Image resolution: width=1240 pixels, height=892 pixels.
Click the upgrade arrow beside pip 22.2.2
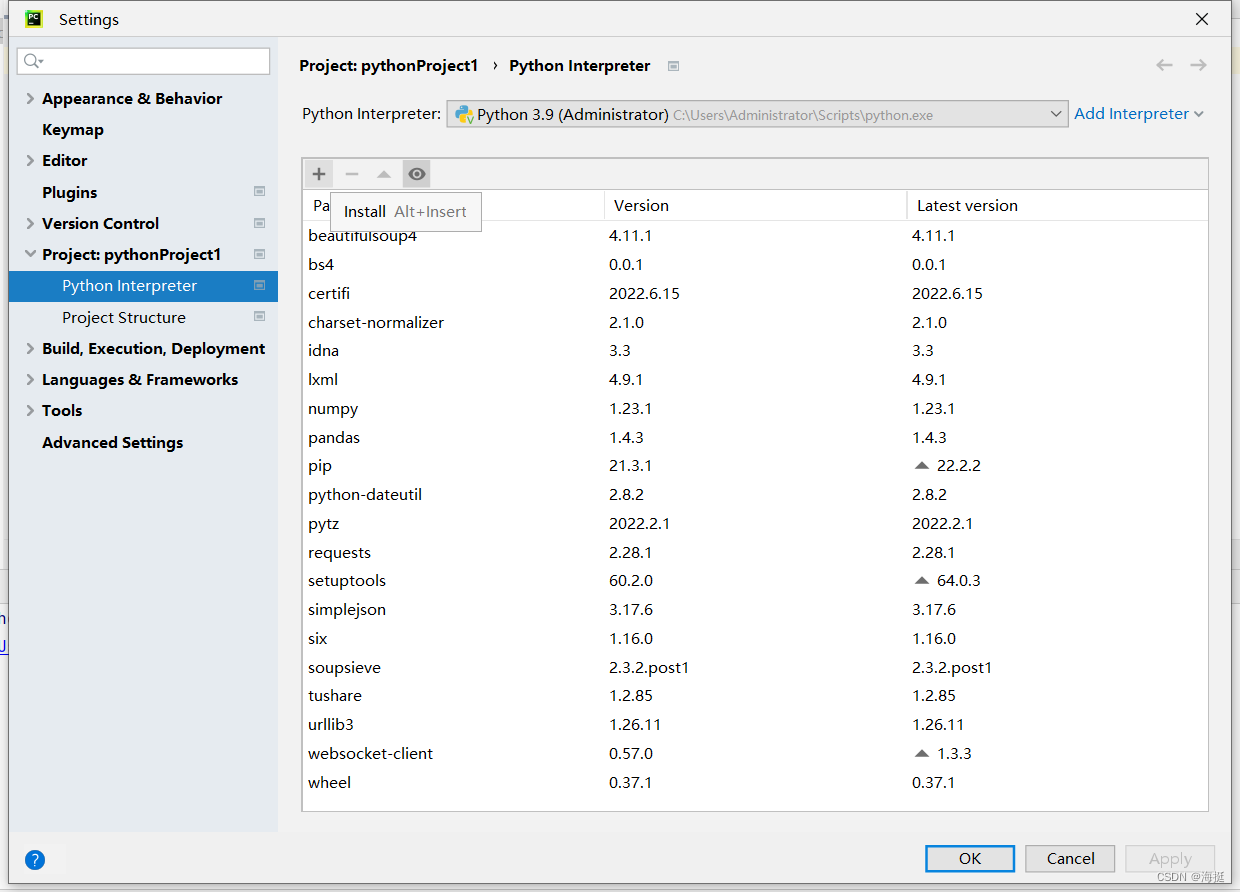(x=922, y=466)
